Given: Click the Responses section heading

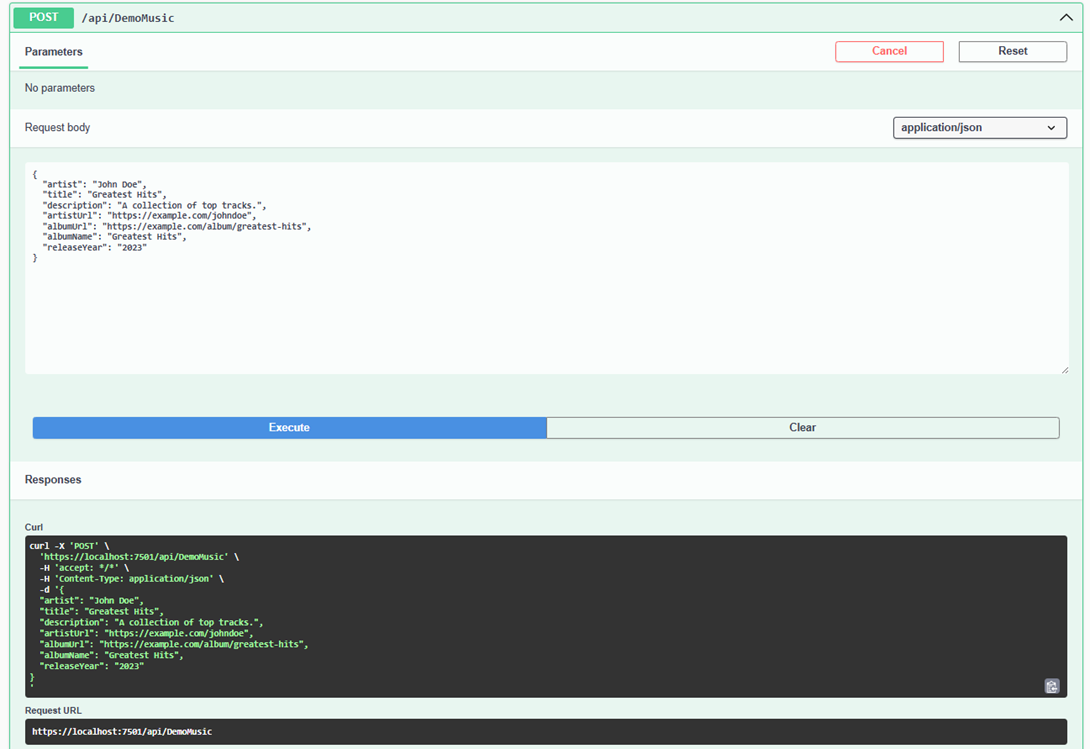Looking at the screenshot, I should click(53, 480).
